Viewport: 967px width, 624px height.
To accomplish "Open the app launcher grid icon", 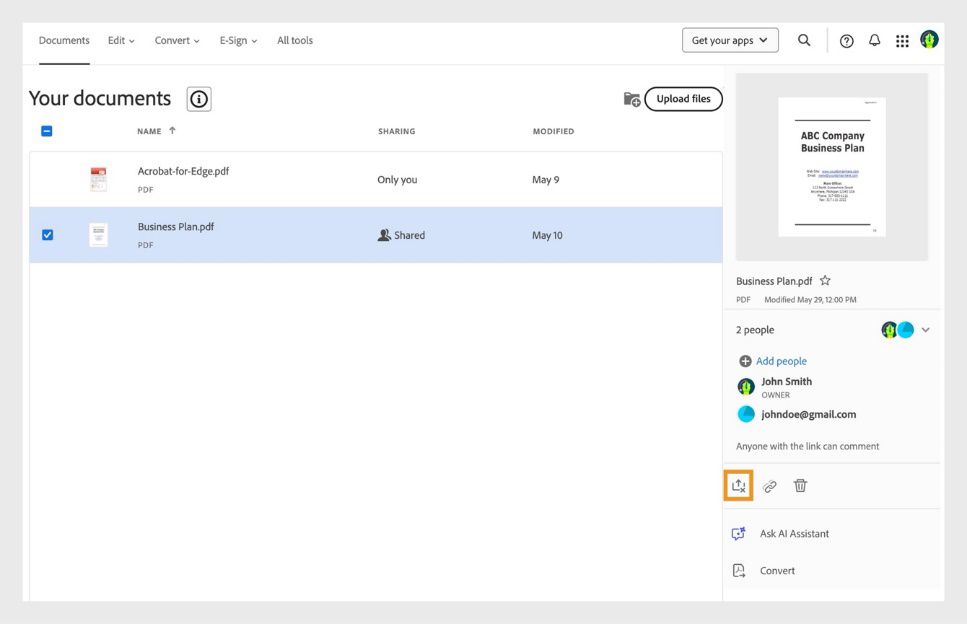I will (901, 40).
